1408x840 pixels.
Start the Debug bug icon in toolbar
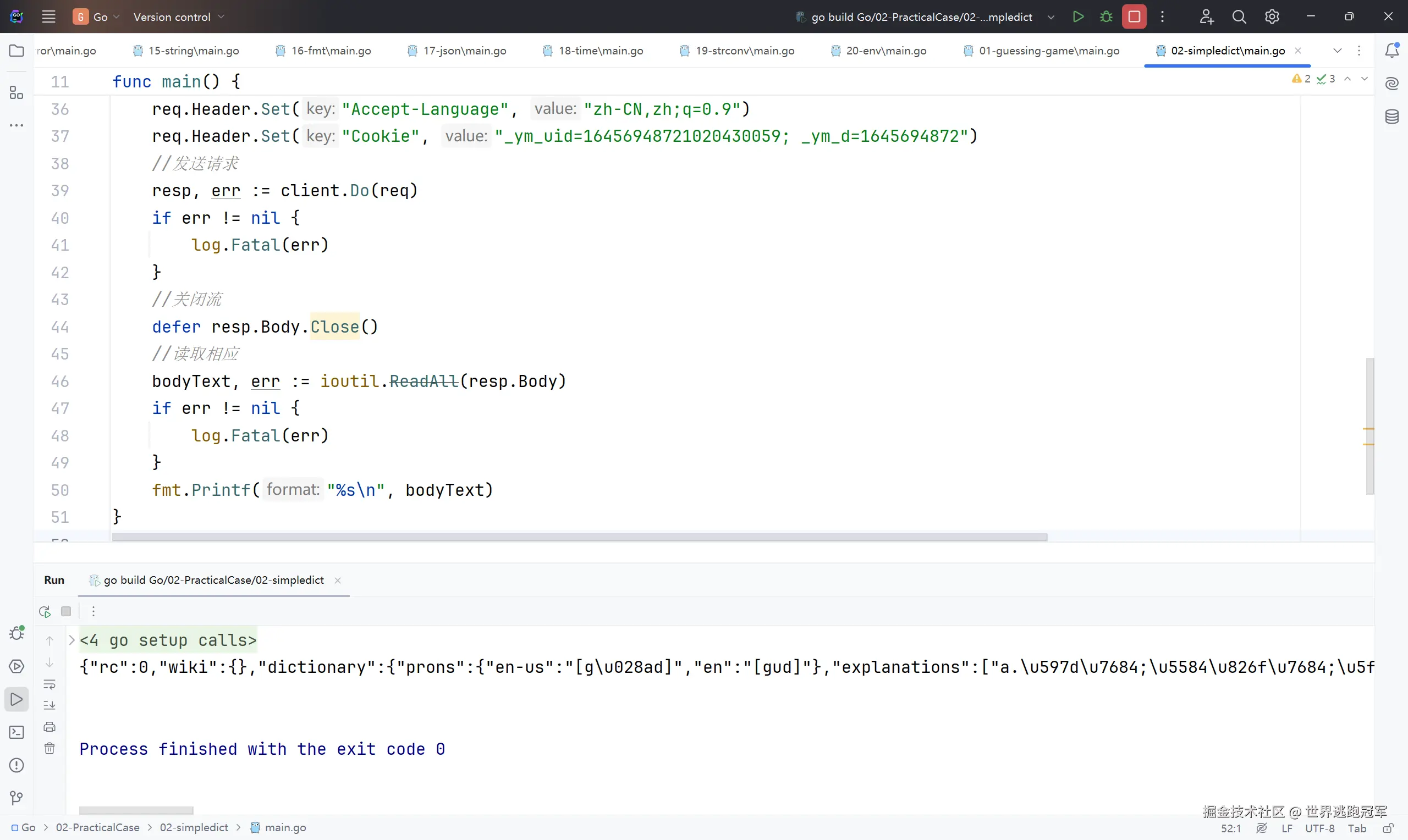pos(1105,16)
